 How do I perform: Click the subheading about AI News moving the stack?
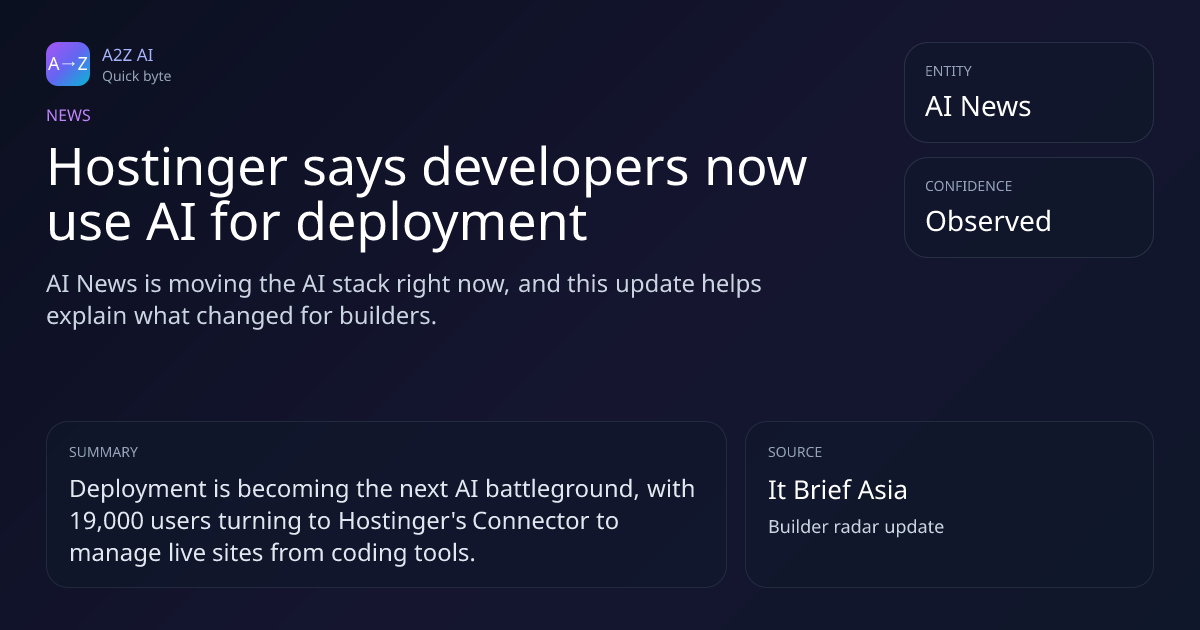[404, 300]
